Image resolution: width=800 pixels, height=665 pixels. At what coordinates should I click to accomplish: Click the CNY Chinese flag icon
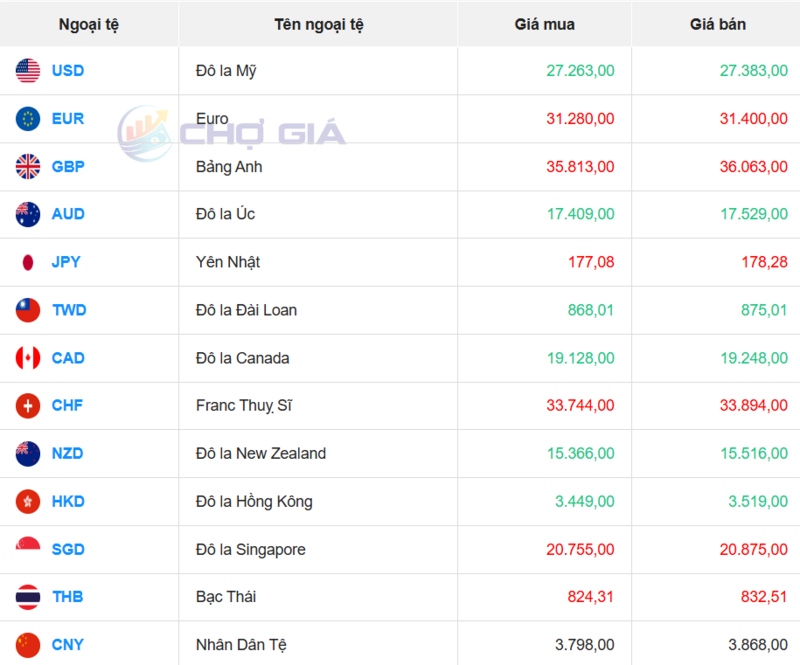[x=27, y=644]
